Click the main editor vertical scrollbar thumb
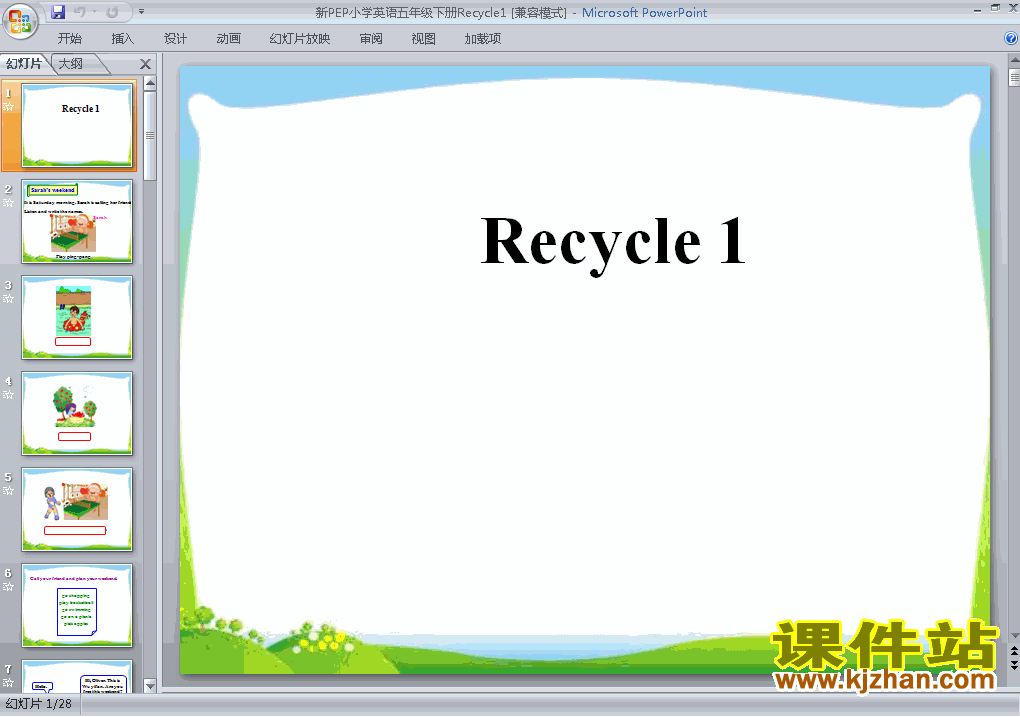Screen dimensions: 1020x717 (1014, 77)
